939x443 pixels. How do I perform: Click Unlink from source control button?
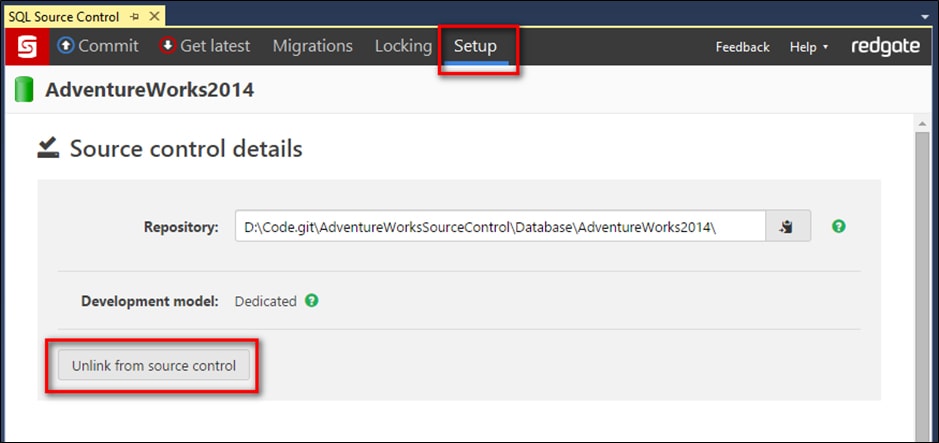[x=154, y=365]
